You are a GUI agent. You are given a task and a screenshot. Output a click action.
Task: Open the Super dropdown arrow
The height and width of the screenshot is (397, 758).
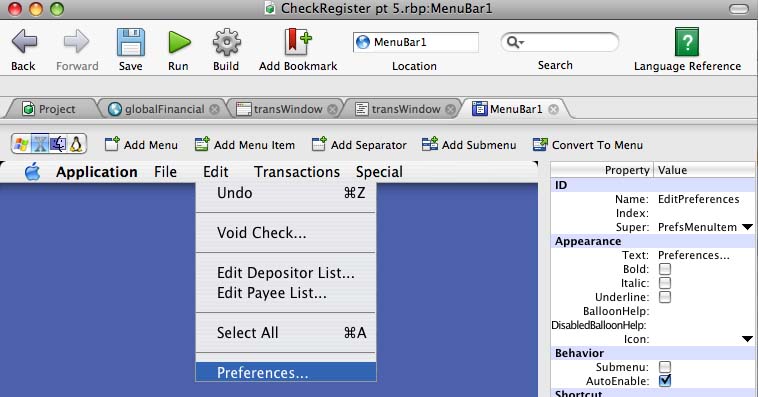click(747, 227)
